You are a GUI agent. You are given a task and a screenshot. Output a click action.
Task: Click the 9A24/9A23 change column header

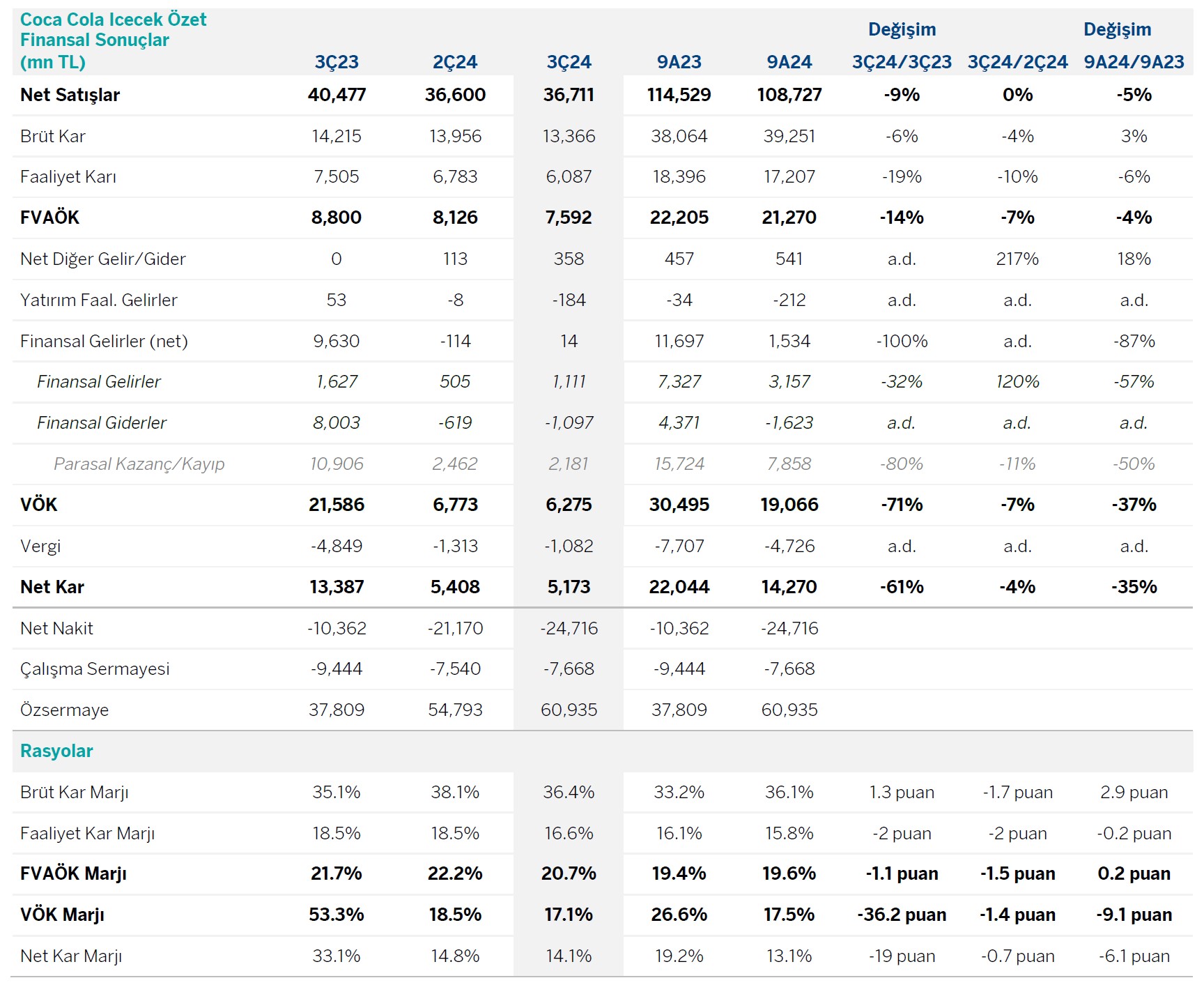coord(1134,62)
